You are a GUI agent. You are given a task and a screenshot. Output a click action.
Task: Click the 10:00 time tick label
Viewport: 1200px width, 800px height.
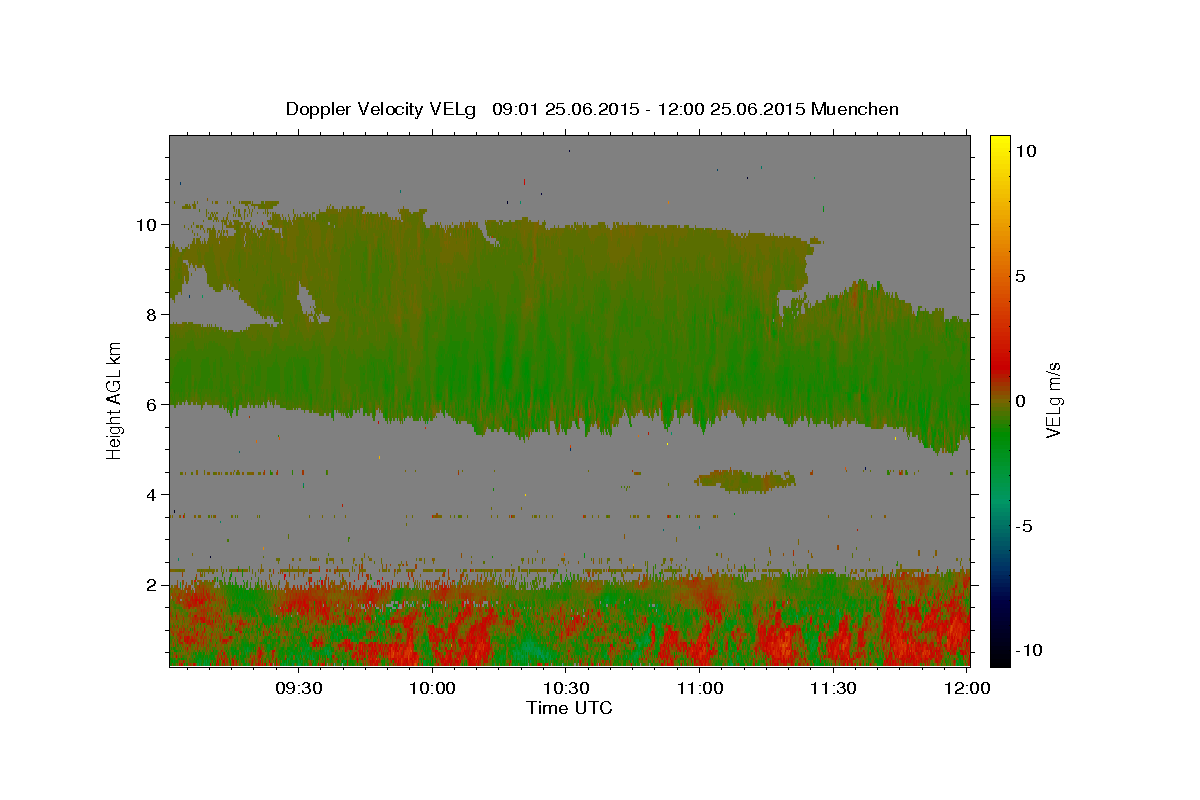tap(433, 688)
